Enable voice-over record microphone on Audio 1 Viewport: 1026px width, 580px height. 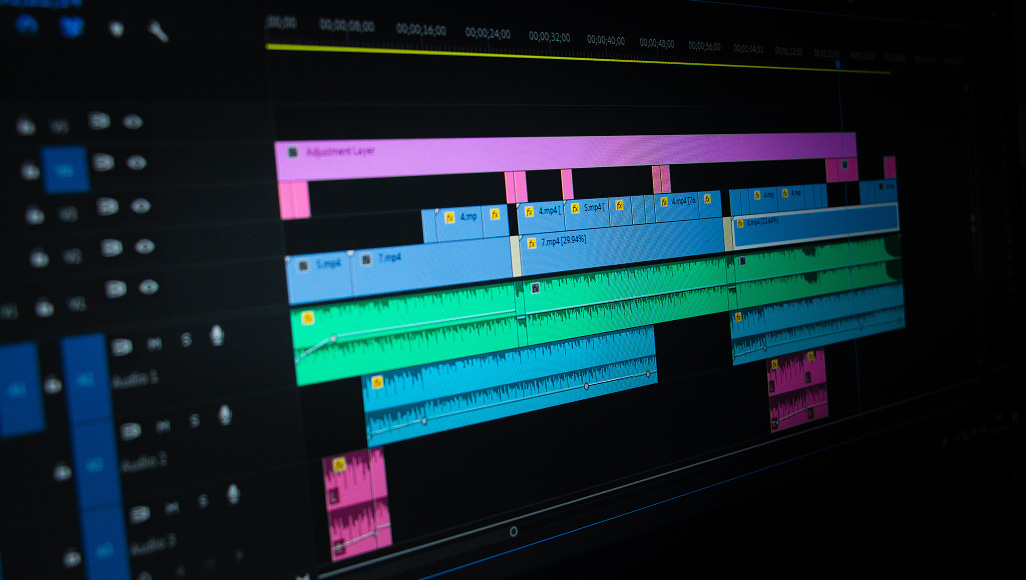click(x=217, y=336)
